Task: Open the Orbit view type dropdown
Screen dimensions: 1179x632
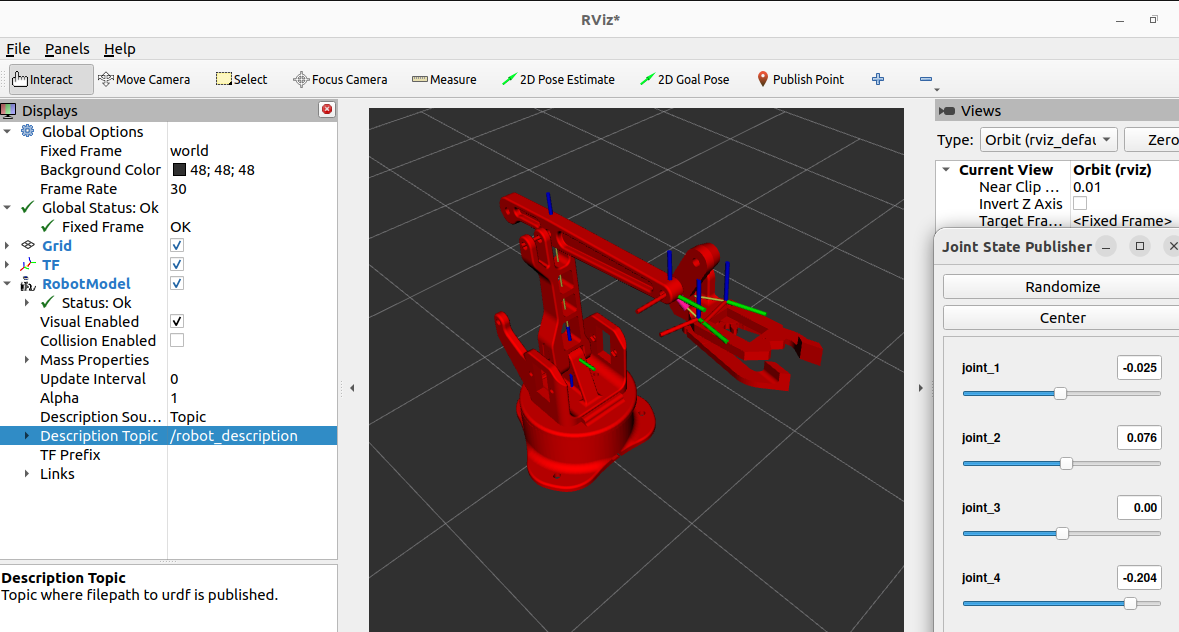Action: (x=1048, y=139)
